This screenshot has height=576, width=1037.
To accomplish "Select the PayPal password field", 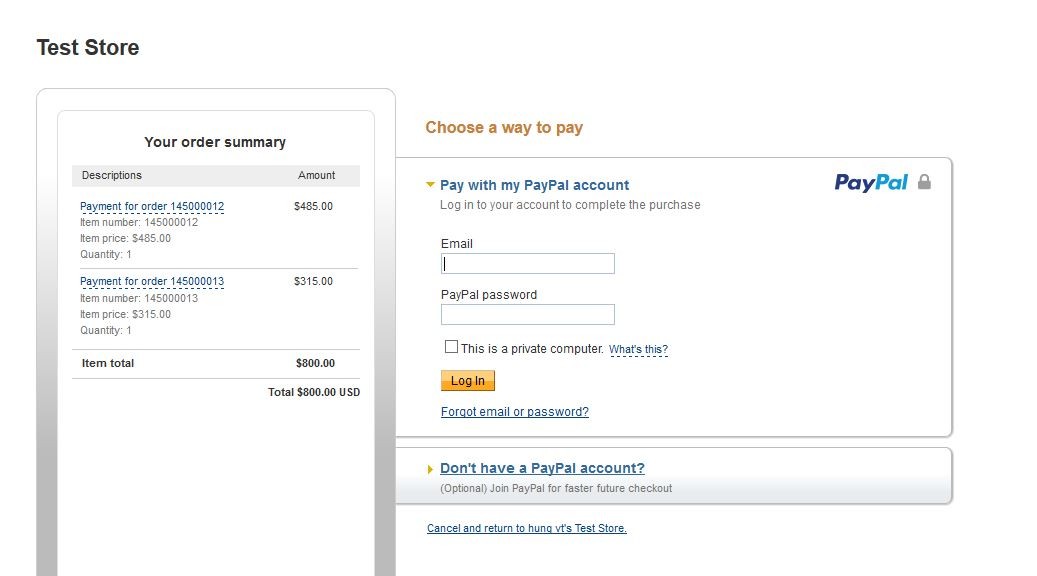I will (x=528, y=314).
